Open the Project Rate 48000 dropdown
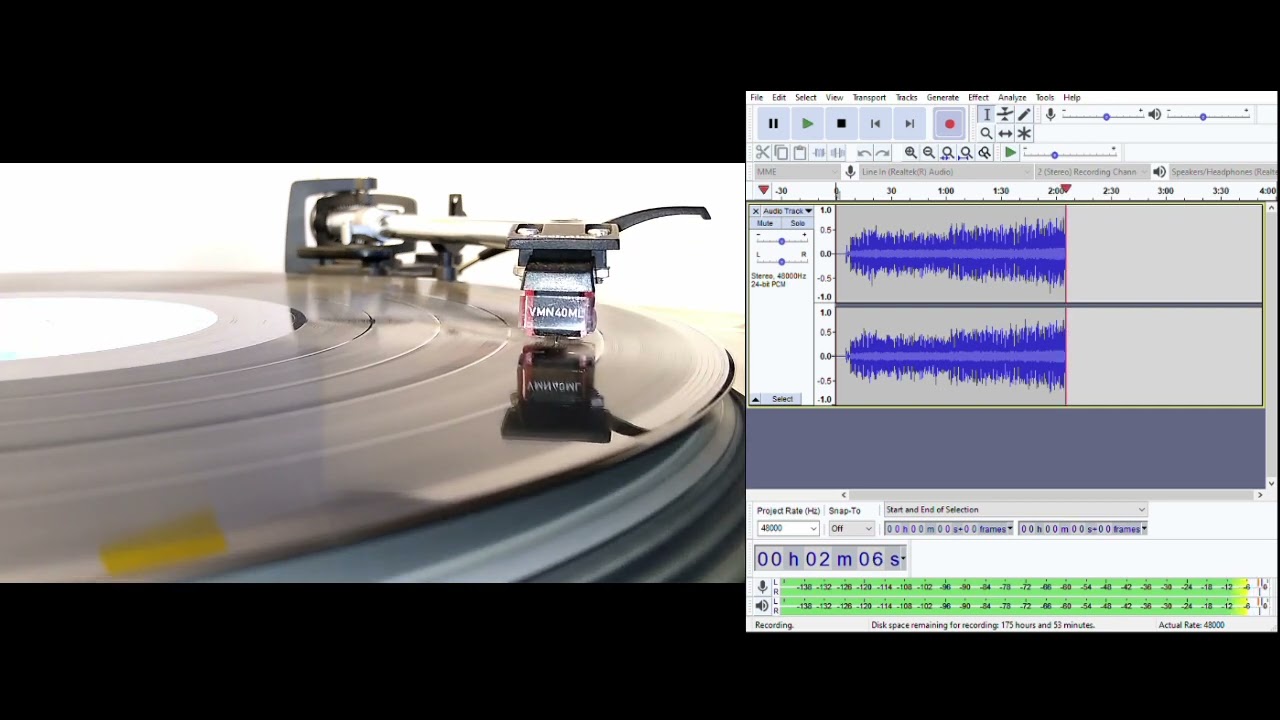The image size is (1280, 720). pos(788,528)
